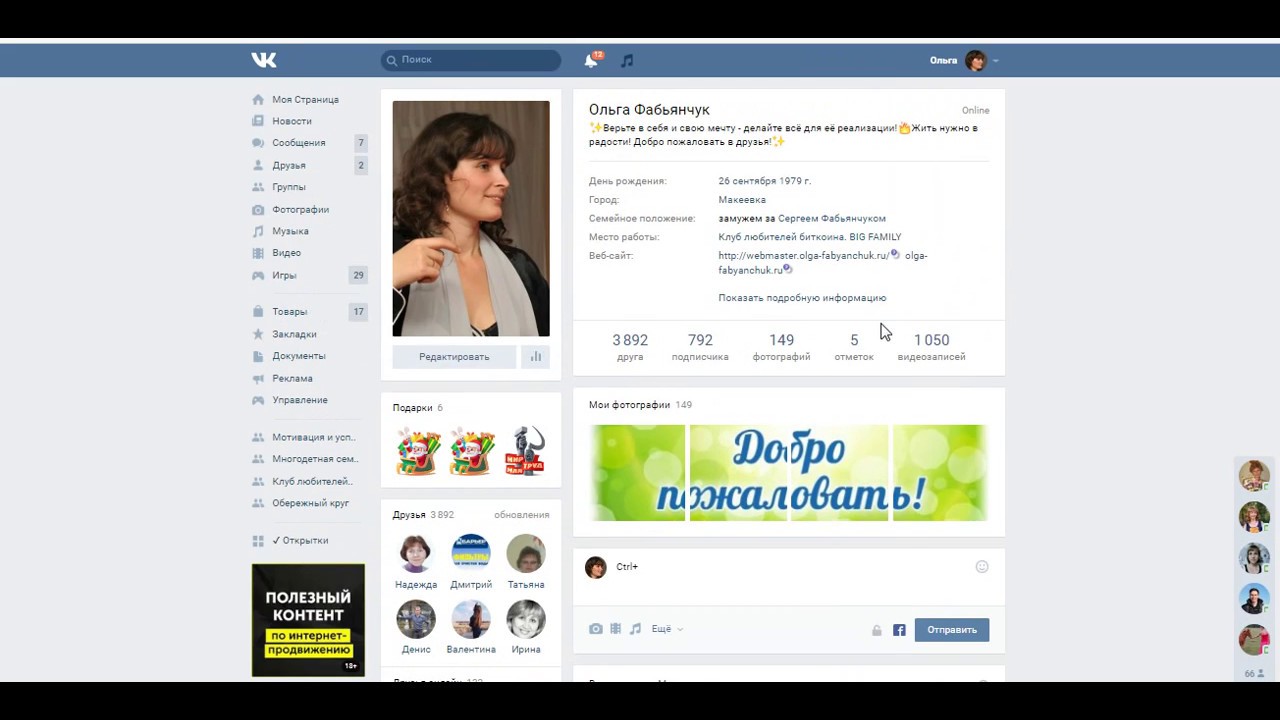Open friend Надежда's avatar
This screenshot has height=720, width=1280.
click(416, 554)
